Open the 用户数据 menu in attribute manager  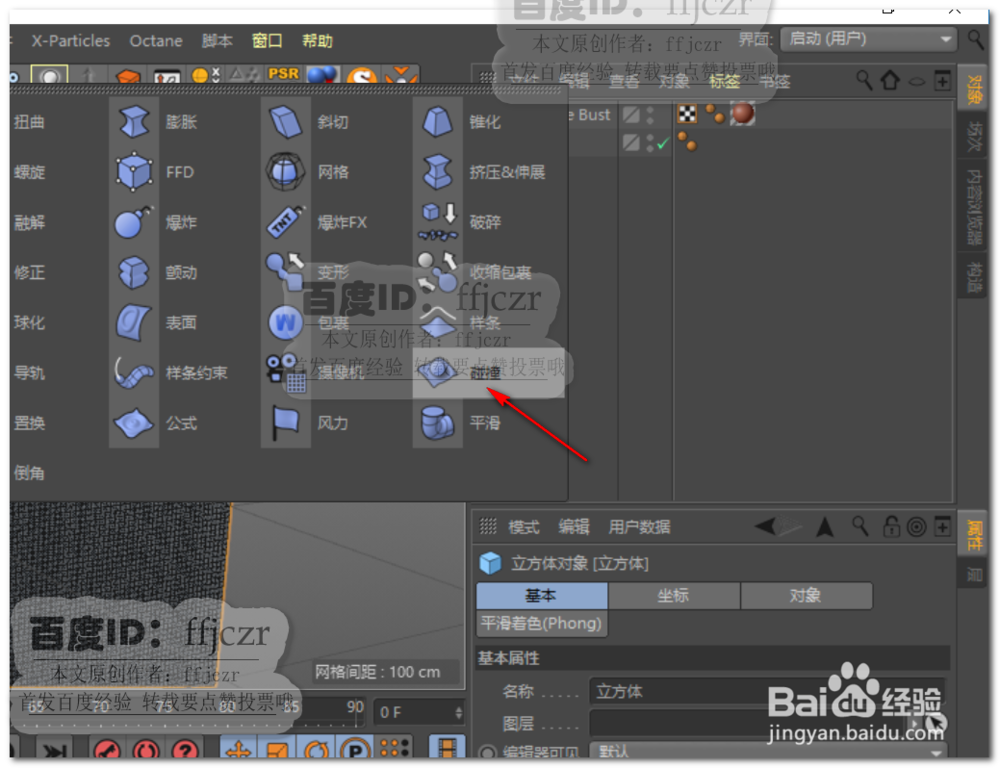pyautogui.click(x=639, y=526)
